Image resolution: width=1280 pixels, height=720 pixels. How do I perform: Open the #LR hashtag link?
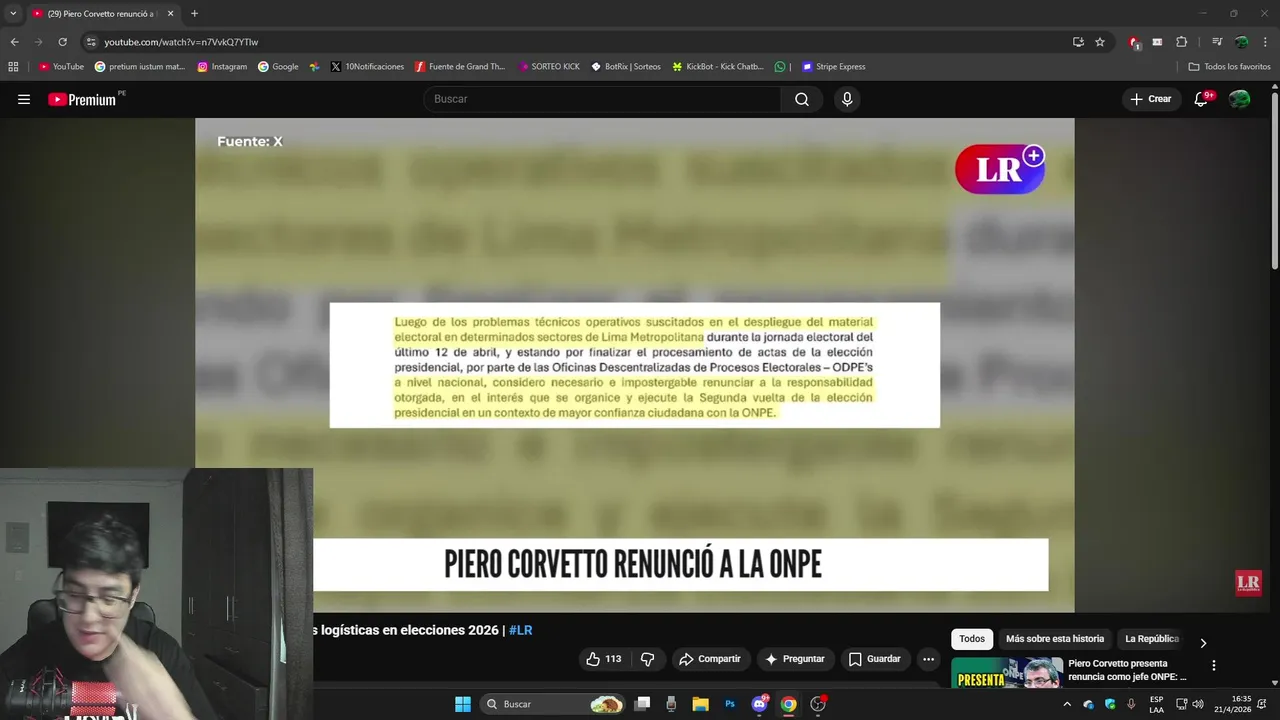point(520,630)
